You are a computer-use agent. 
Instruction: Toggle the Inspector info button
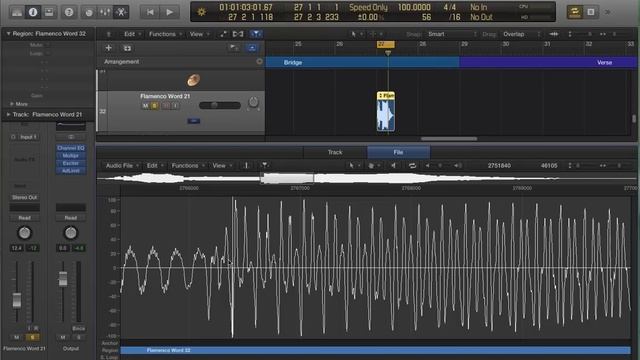[33, 12]
